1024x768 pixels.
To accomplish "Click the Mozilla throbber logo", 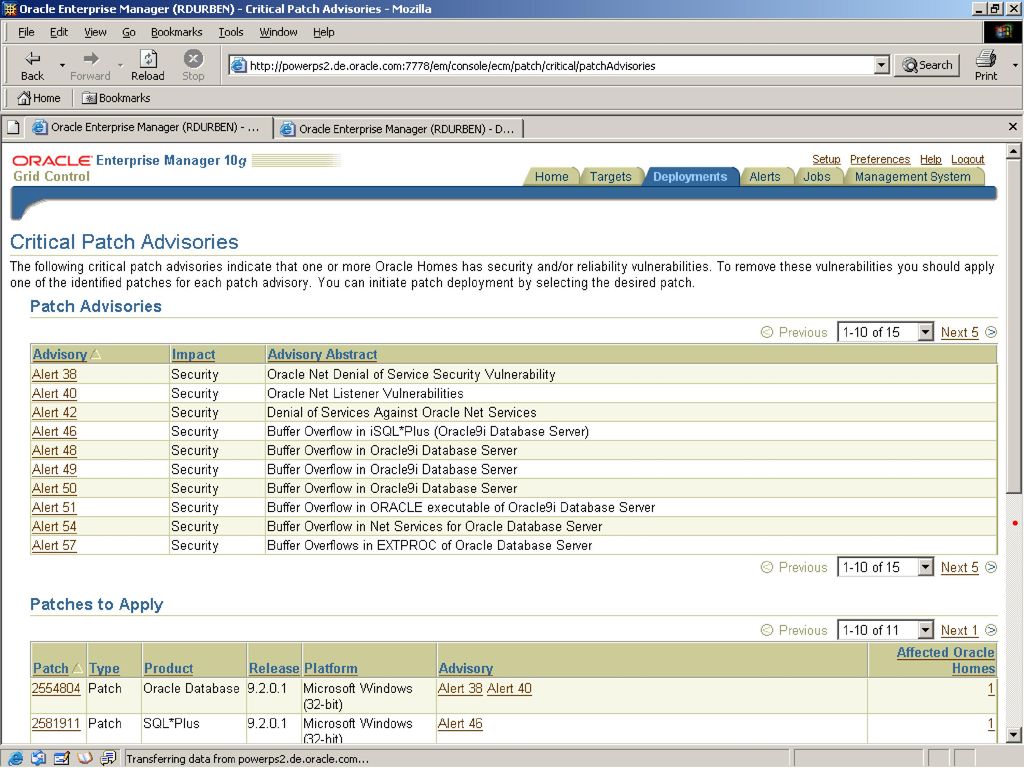I will point(1002,32).
